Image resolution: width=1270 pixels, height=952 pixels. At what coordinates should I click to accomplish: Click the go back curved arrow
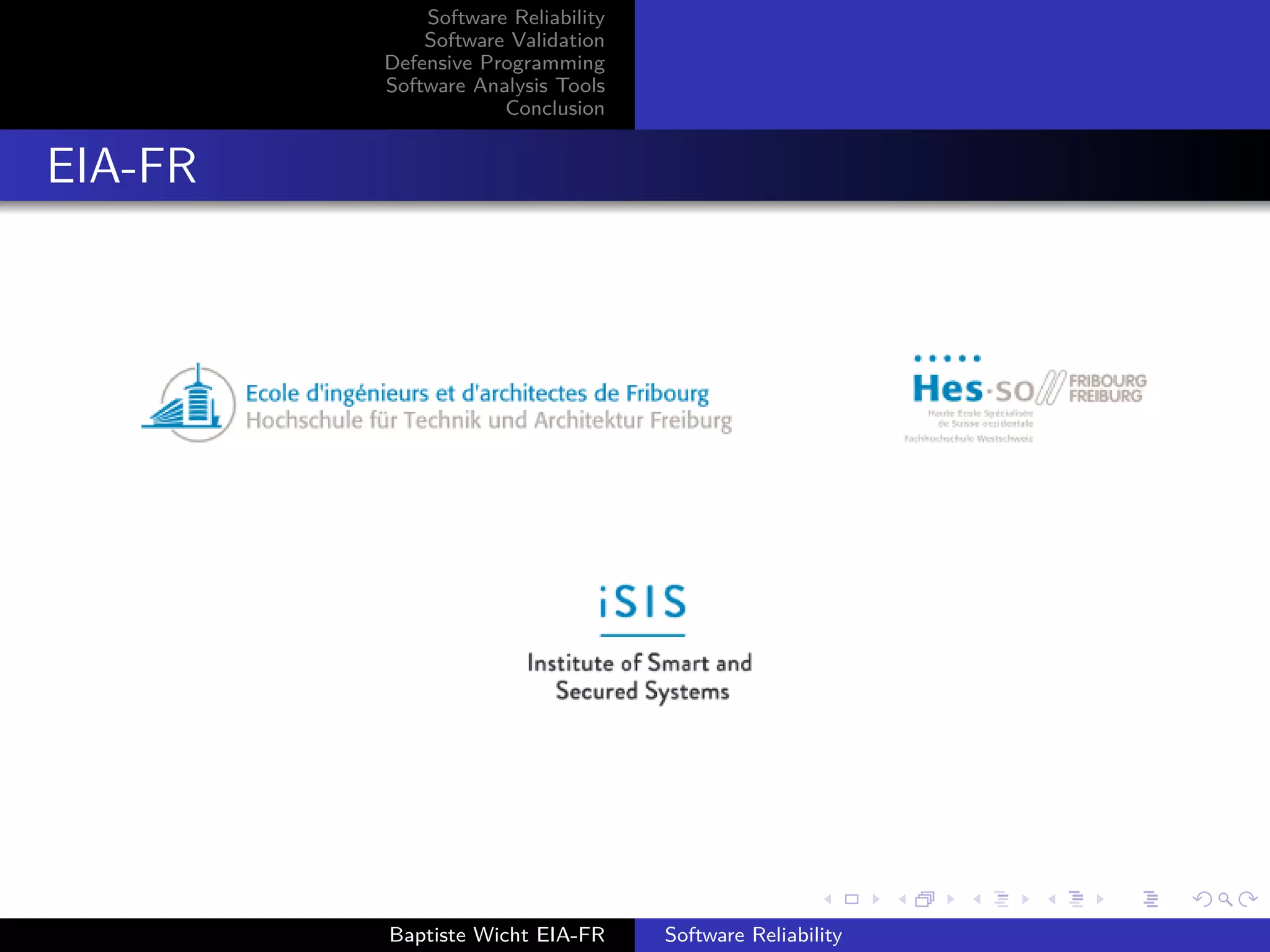click(x=1202, y=899)
